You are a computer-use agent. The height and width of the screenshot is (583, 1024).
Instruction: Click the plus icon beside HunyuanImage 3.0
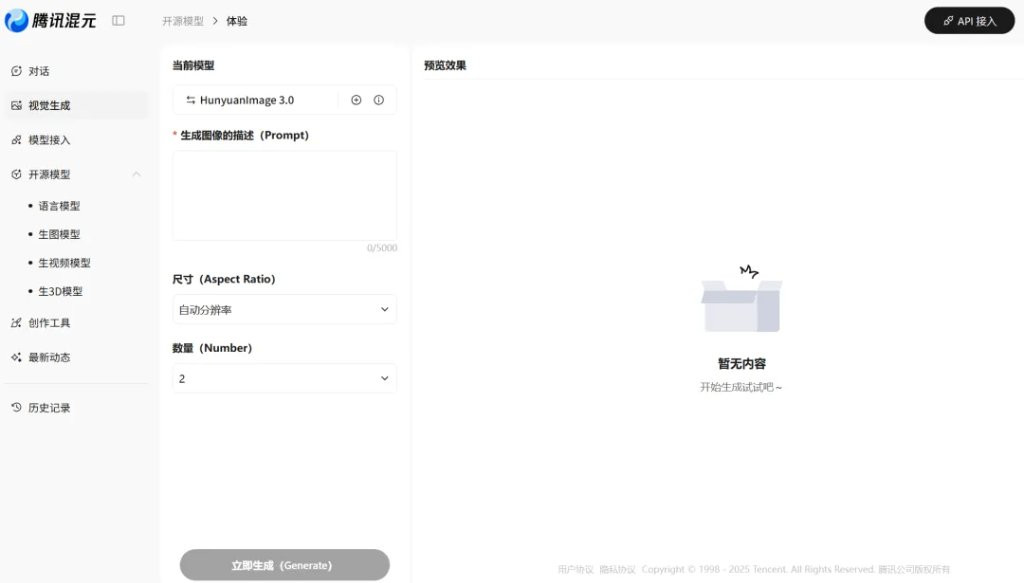pos(356,100)
